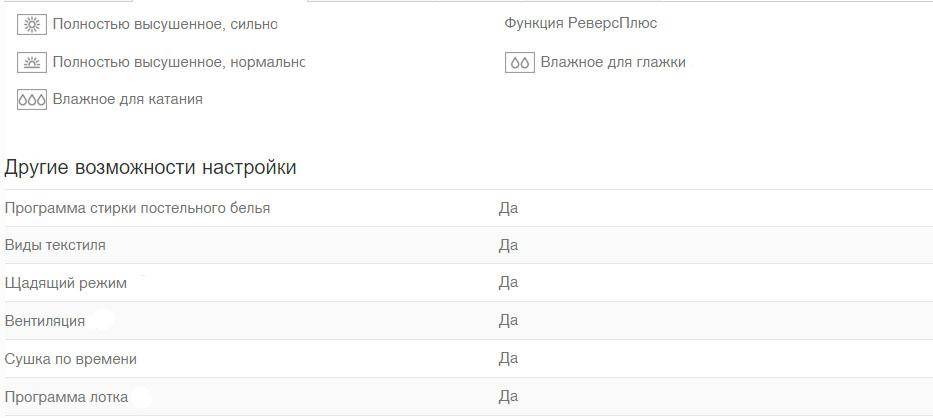Click the normal full-dry half-sun icon
Image resolution: width=933 pixels, height=418 pixels.
32,63
